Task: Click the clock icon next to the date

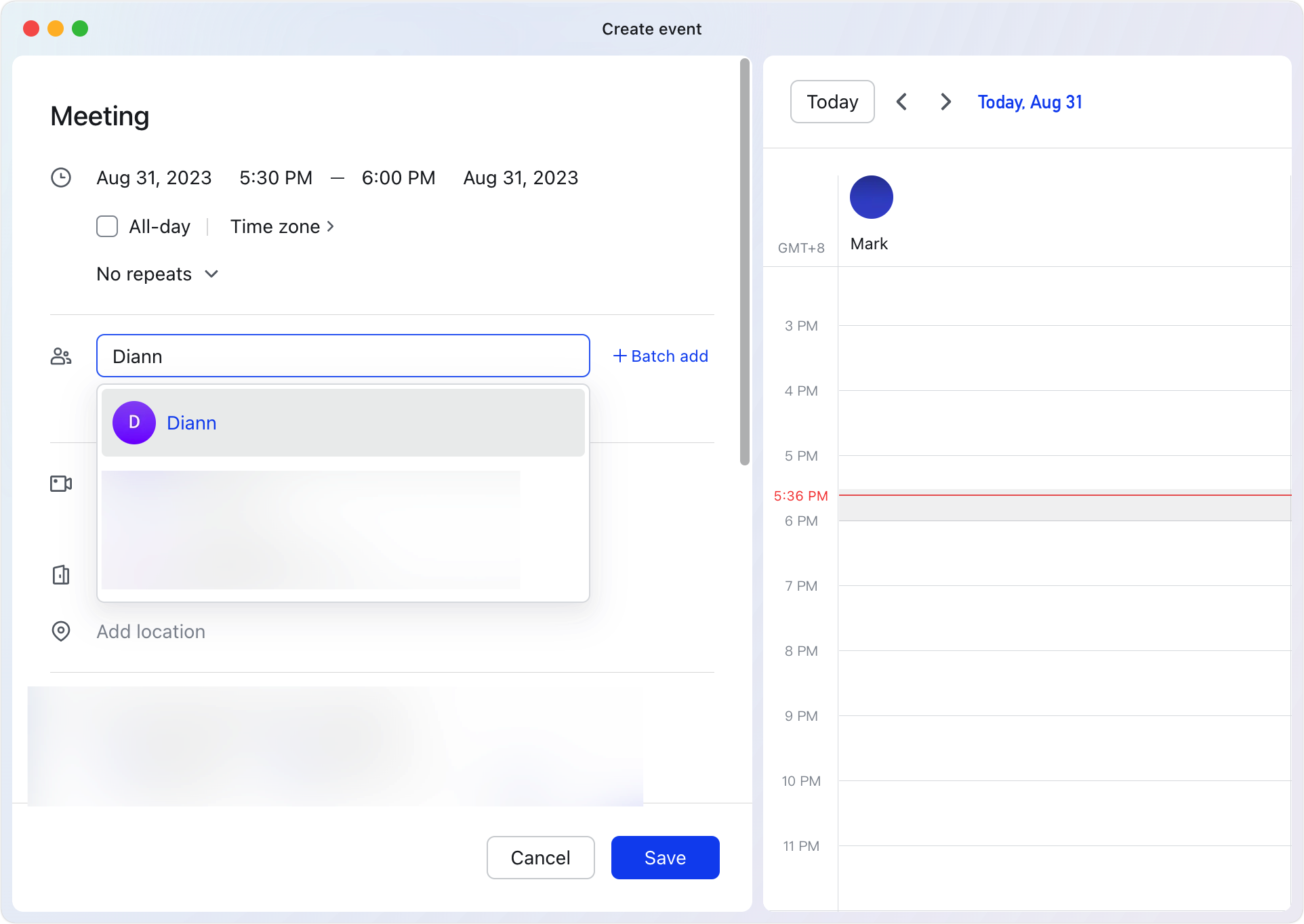Action: click(x=61, y=177)
